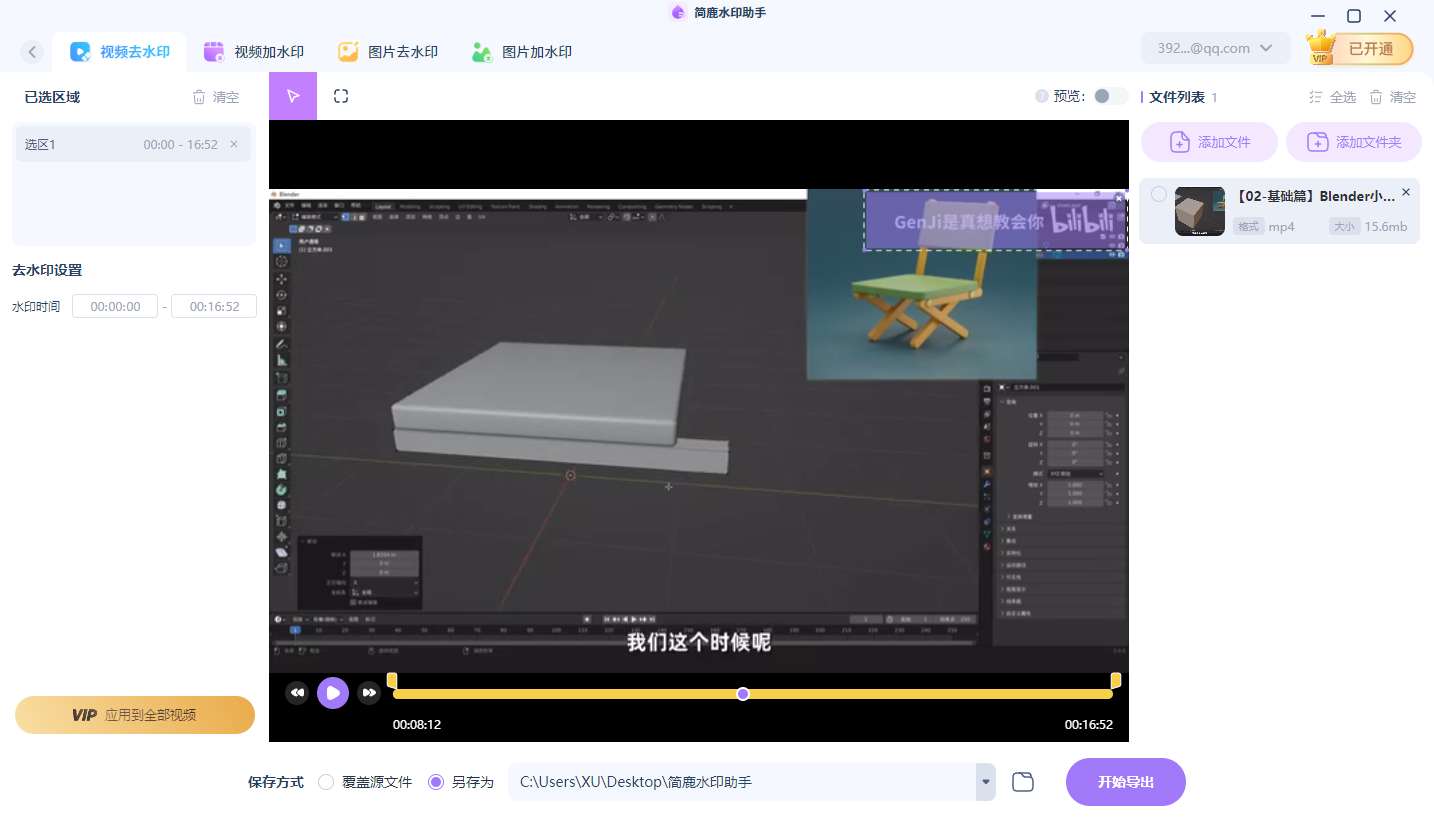Select the 覆盖源文件 radio option
1434x822 pixels.
coord(326,782)
